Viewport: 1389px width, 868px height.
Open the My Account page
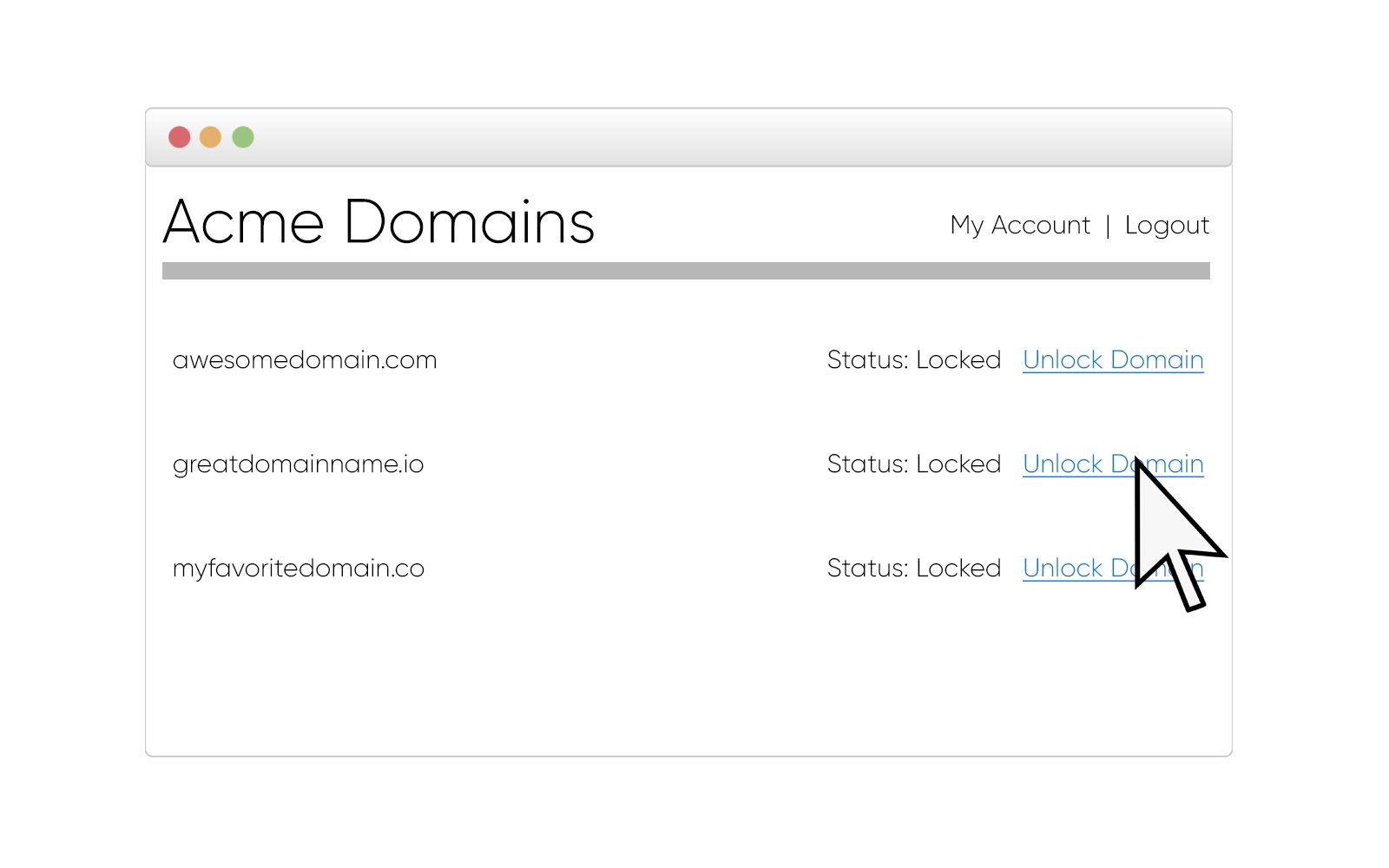pos(1019,226)
